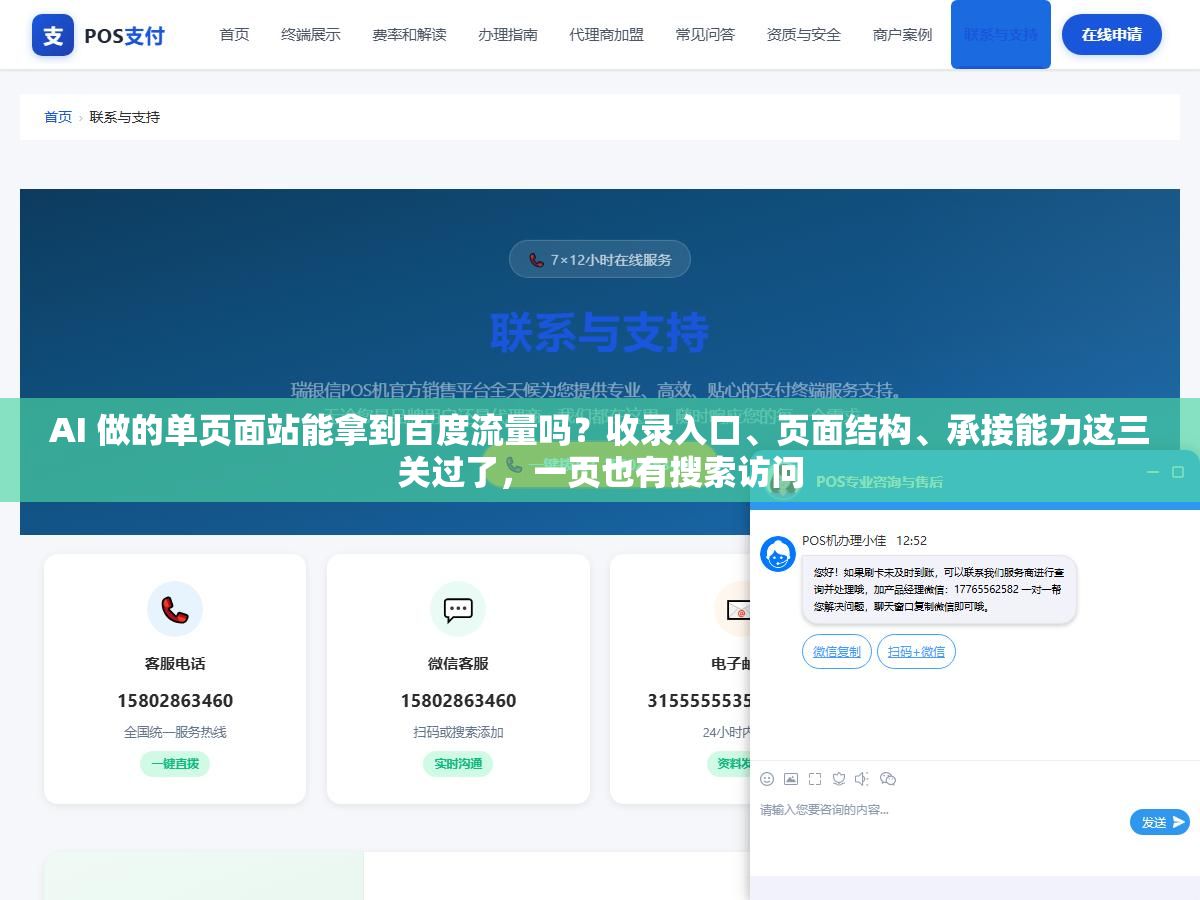Viewport: 1200px width, 900px height.
Task: Click the 发送 send button
Action: coord(1160,822)
